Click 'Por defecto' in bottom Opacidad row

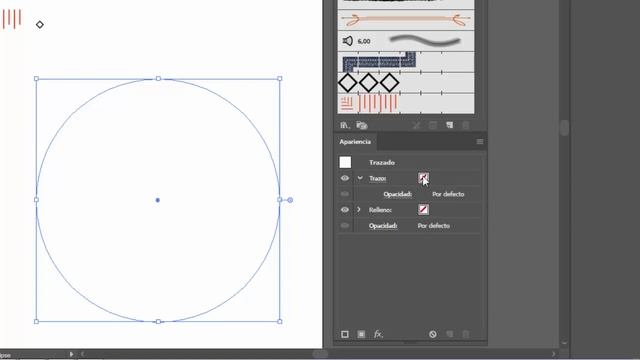pyautogui.click(x=433, y=226)
